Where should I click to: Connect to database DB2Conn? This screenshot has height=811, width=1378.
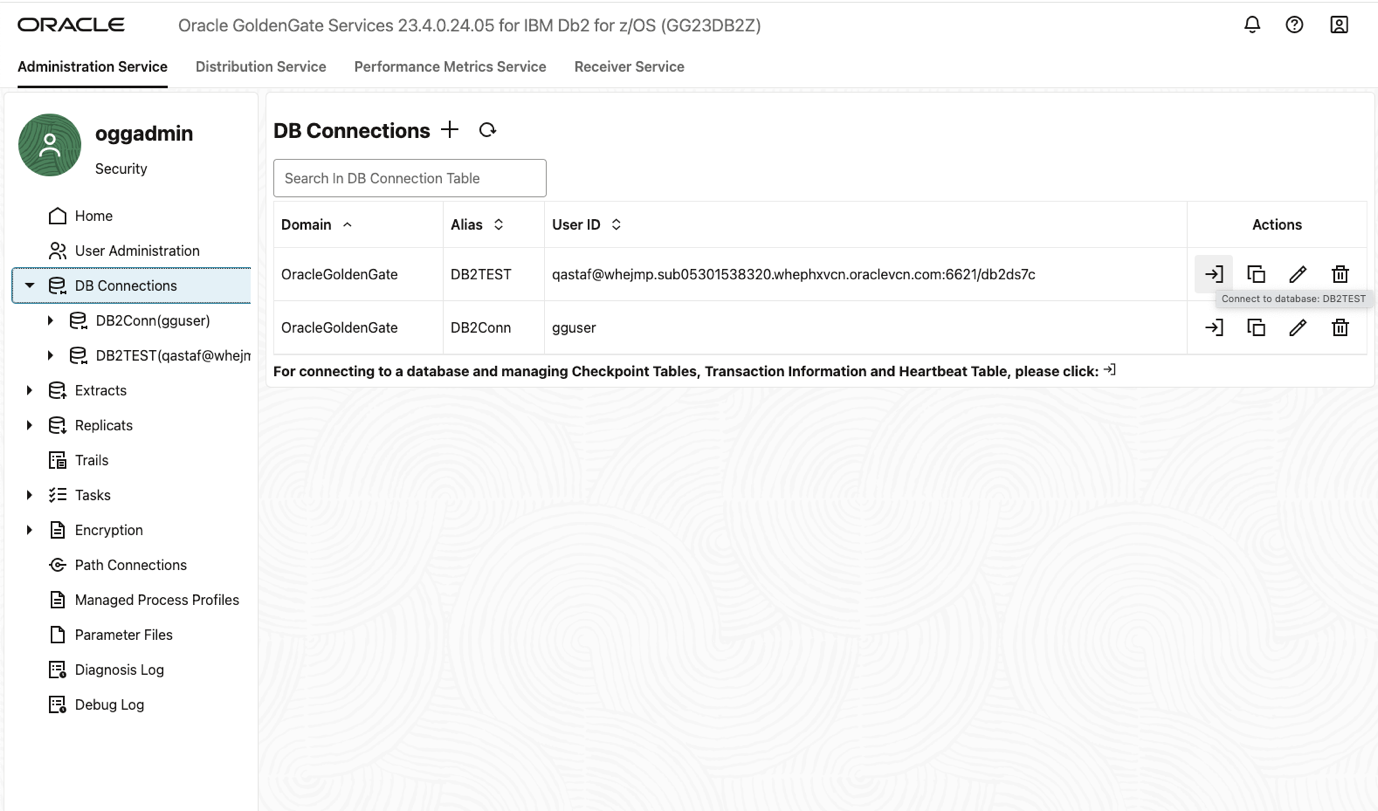(1214, 328)
